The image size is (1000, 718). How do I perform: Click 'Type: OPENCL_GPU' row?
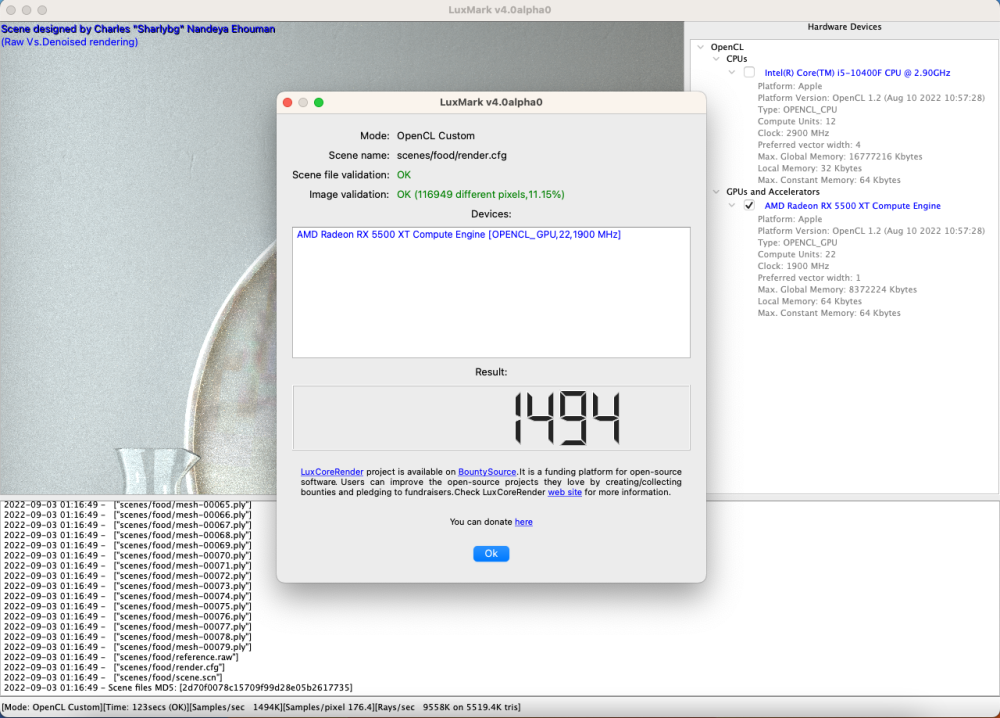[797, 242]
